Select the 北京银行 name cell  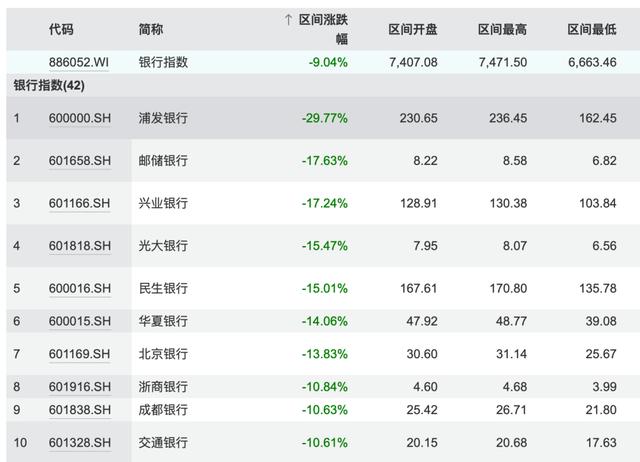[163, 354]
